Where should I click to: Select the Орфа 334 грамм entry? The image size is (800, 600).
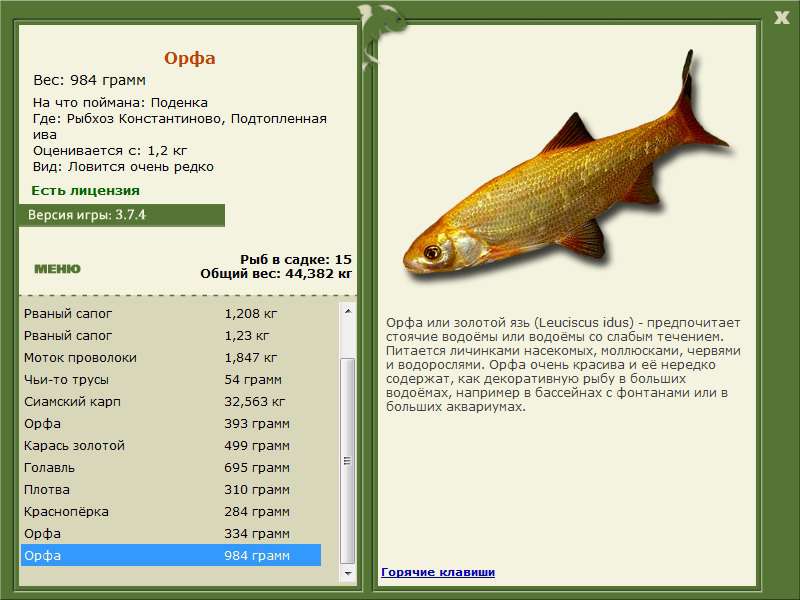click(x=170, y=534)
